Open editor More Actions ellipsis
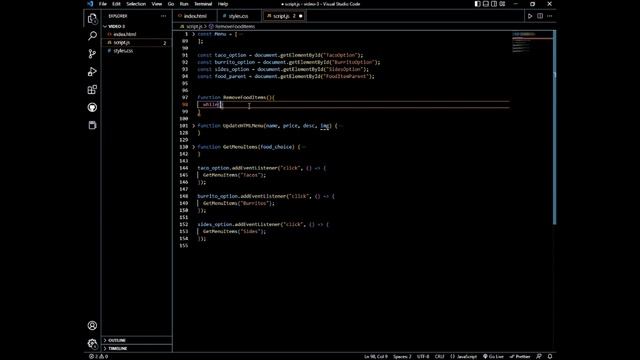 click(550, 16)
